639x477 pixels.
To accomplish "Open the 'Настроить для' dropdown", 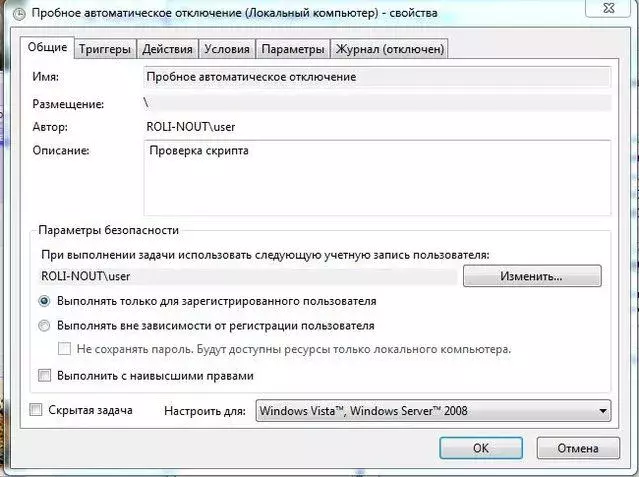I will tap(433, 411).
